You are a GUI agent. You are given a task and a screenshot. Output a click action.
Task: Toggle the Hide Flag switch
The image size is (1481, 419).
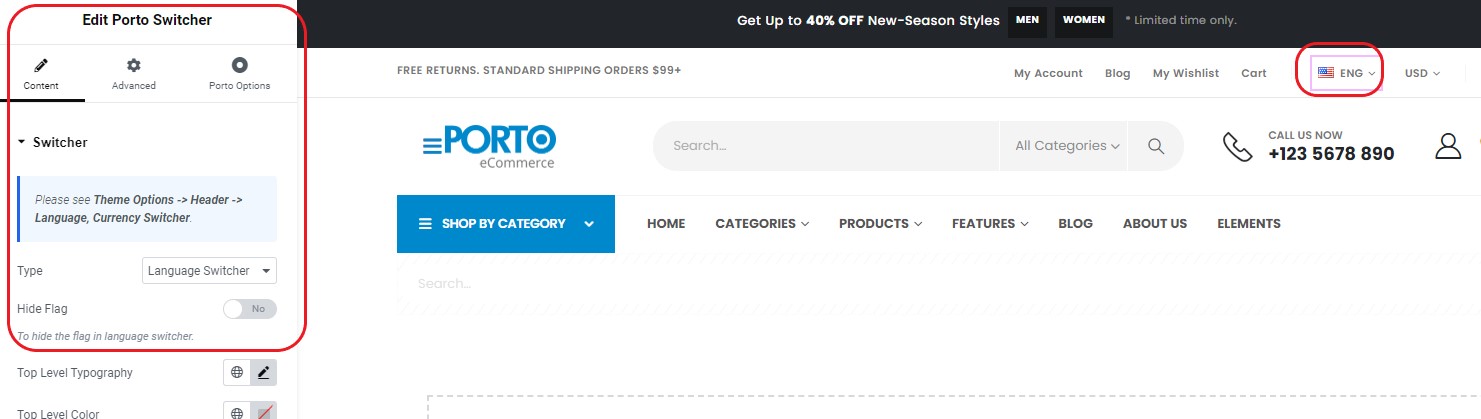tap(249, 309)
